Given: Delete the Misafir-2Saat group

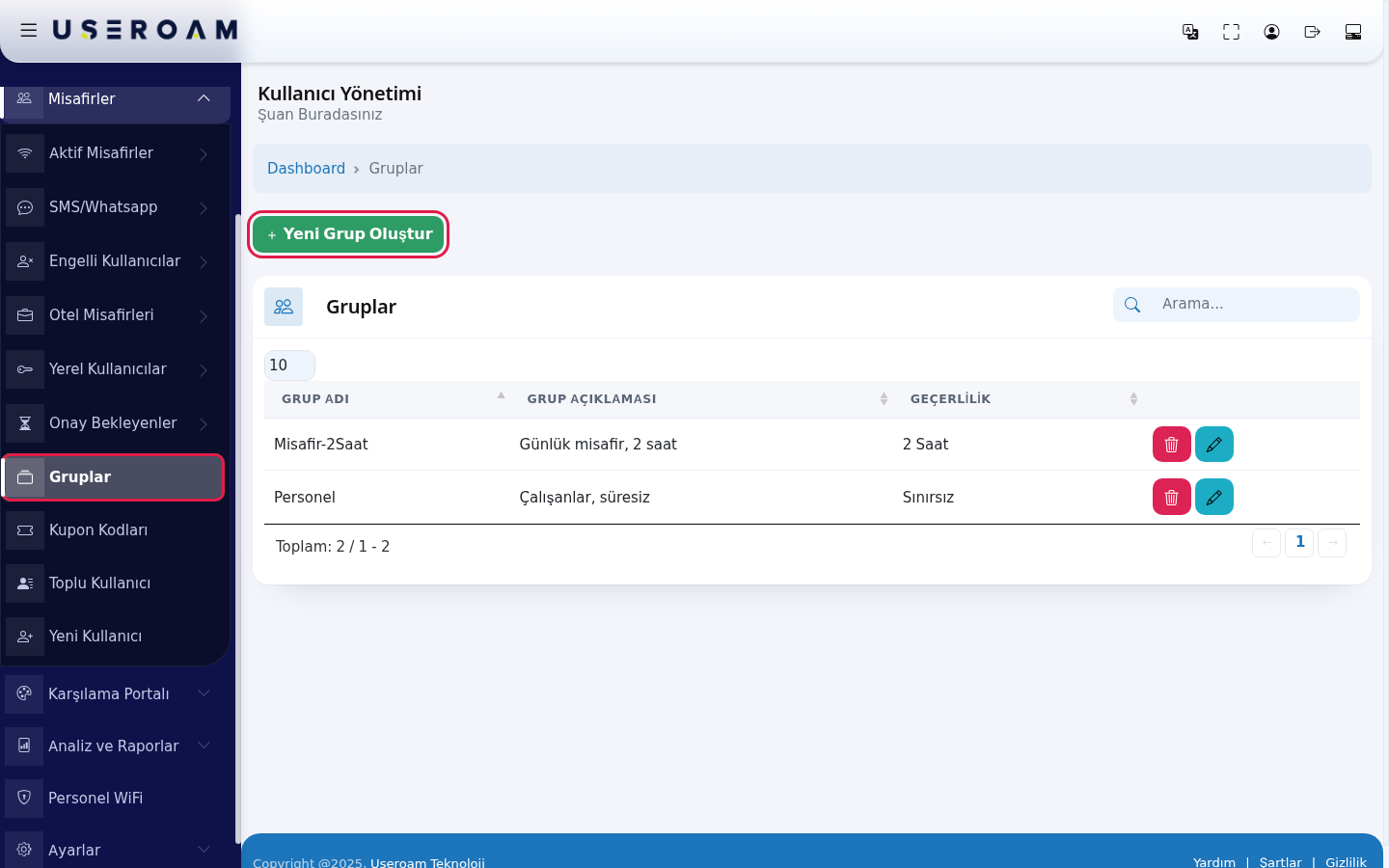Looking at the screenshot, I should (x=1171, y=445).
